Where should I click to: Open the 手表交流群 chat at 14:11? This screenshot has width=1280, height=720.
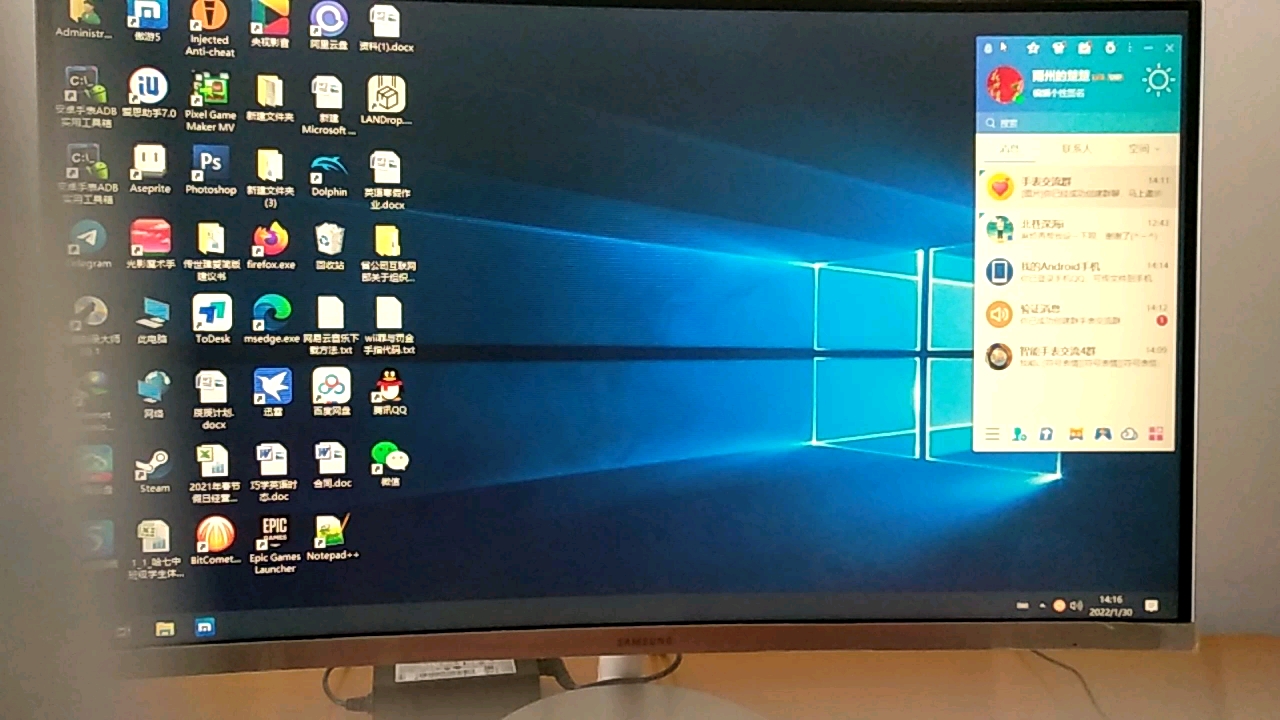[1077, 186]
